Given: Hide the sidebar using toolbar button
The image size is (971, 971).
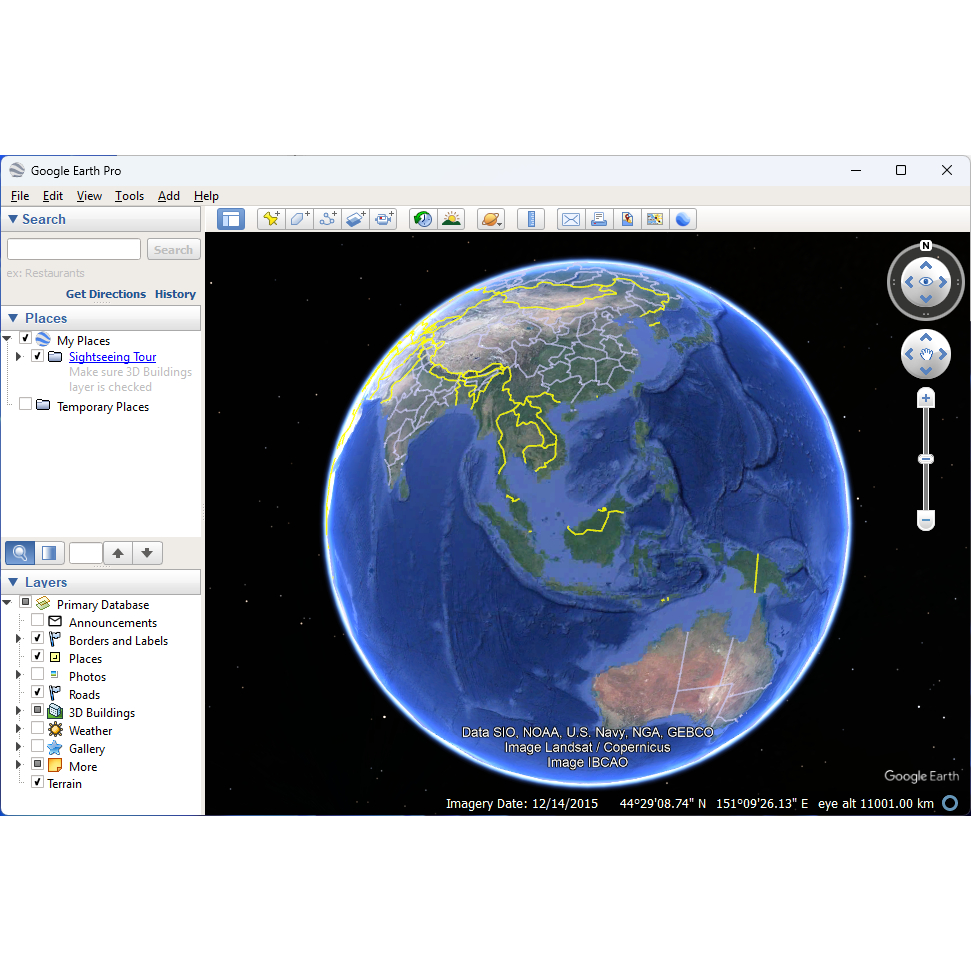Looking at the screenshot, I should 231,219.
